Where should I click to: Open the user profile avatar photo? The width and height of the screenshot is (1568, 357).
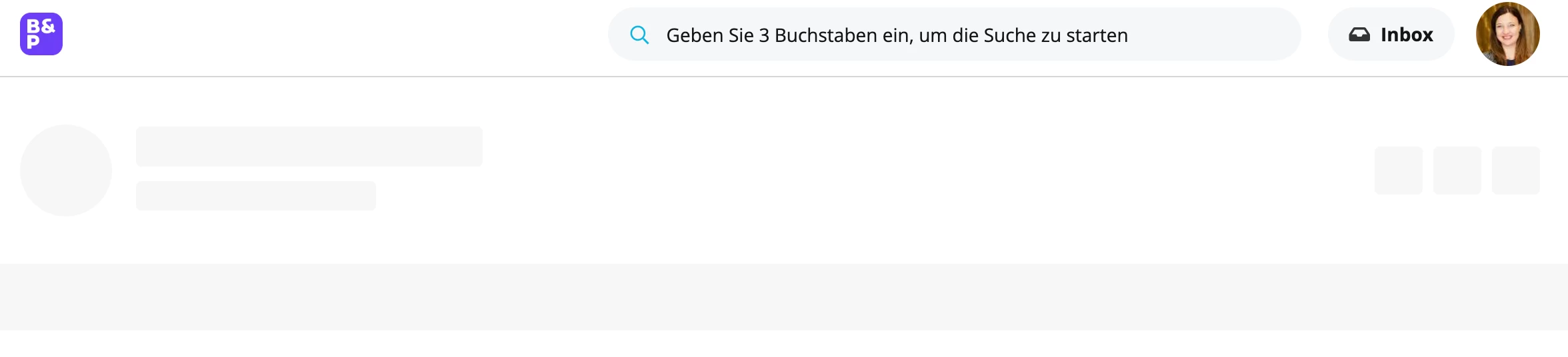(x=1507, y=34)
